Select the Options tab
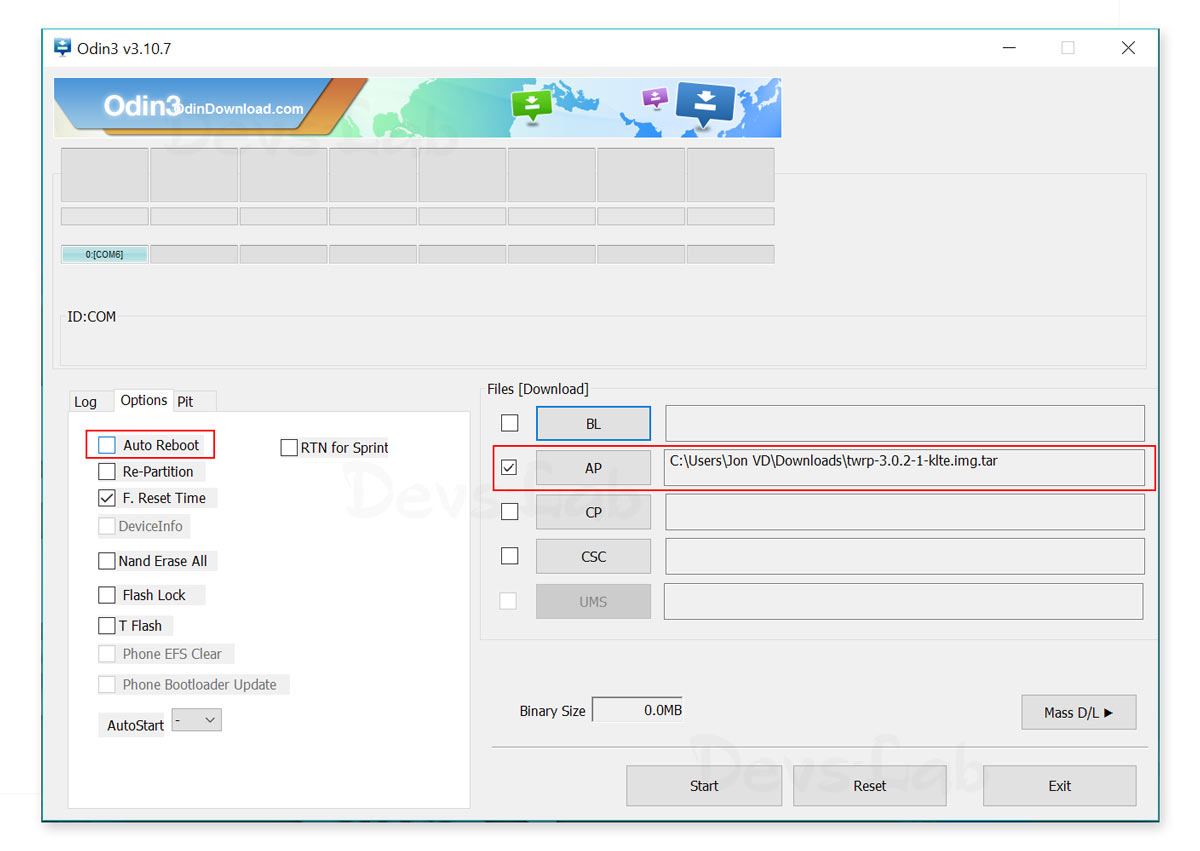 click(144, 400)
